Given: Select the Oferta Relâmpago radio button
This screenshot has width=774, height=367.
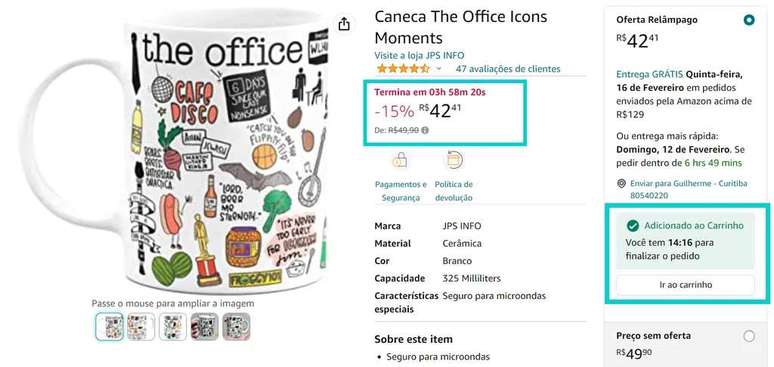Looking at the screenshot, I should click(749, 21).
